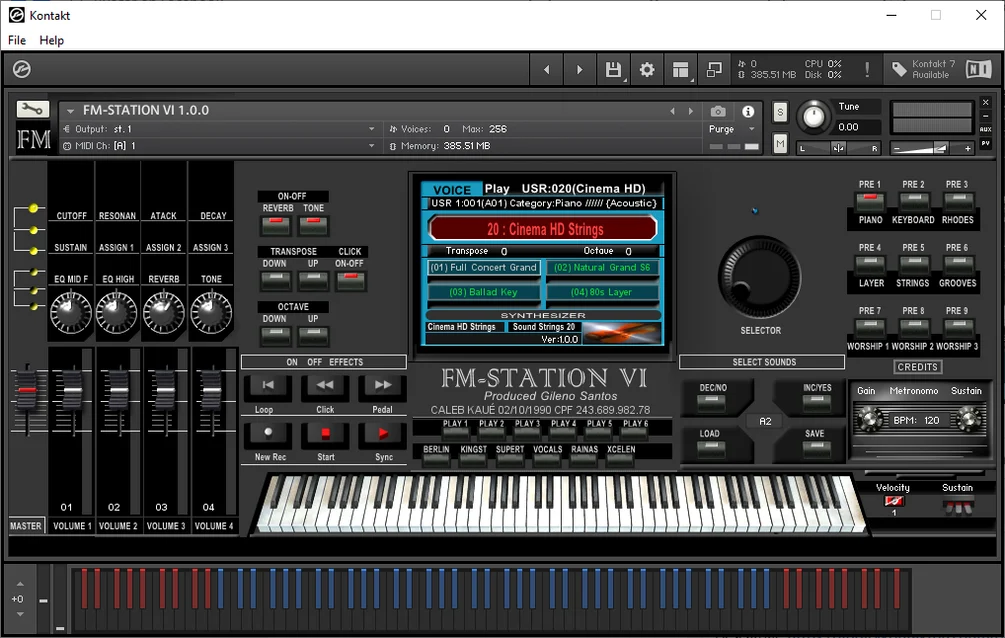Click the Sync play triangle button

383,434
